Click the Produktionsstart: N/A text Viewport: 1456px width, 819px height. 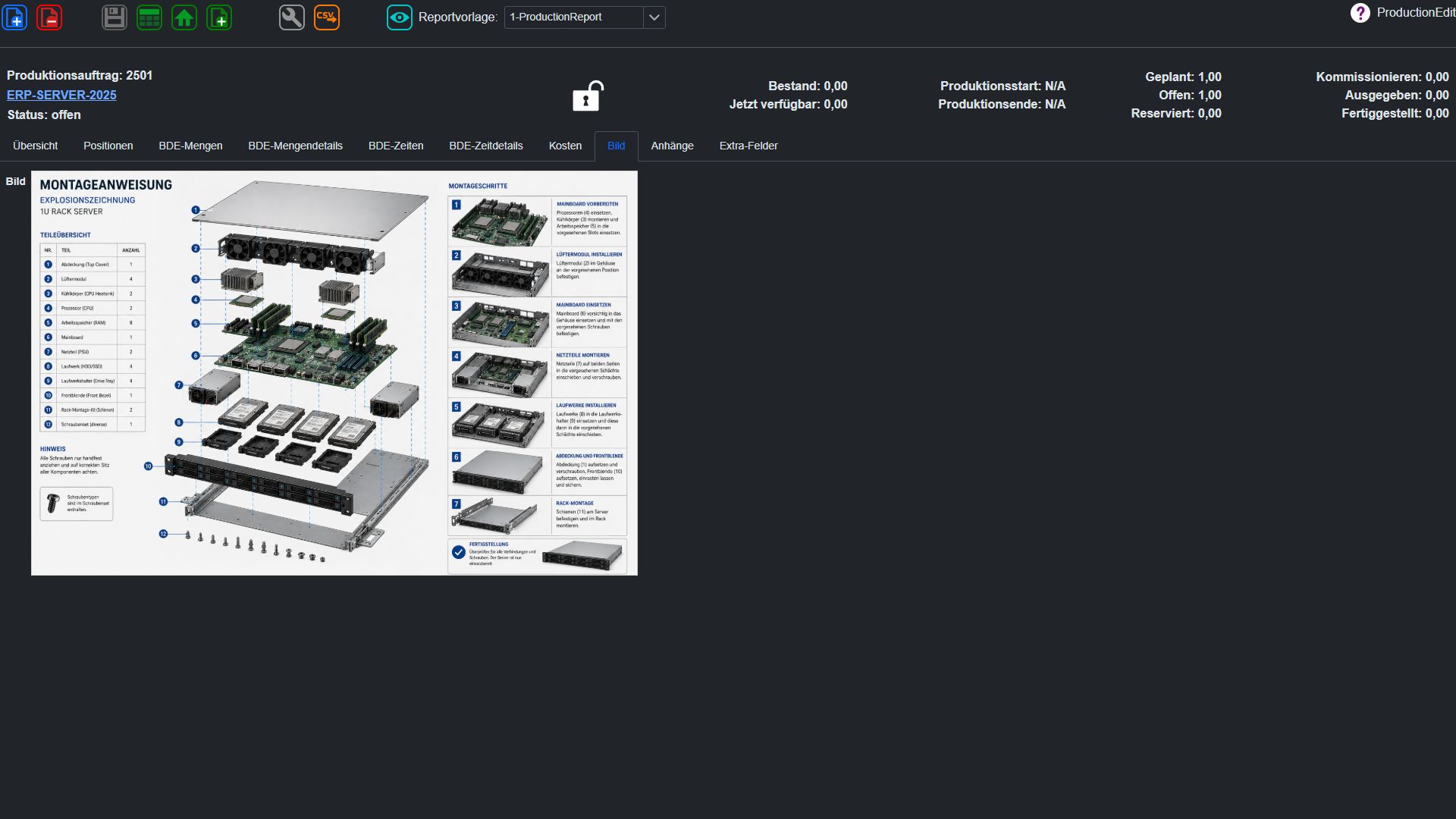point(1003,86)
